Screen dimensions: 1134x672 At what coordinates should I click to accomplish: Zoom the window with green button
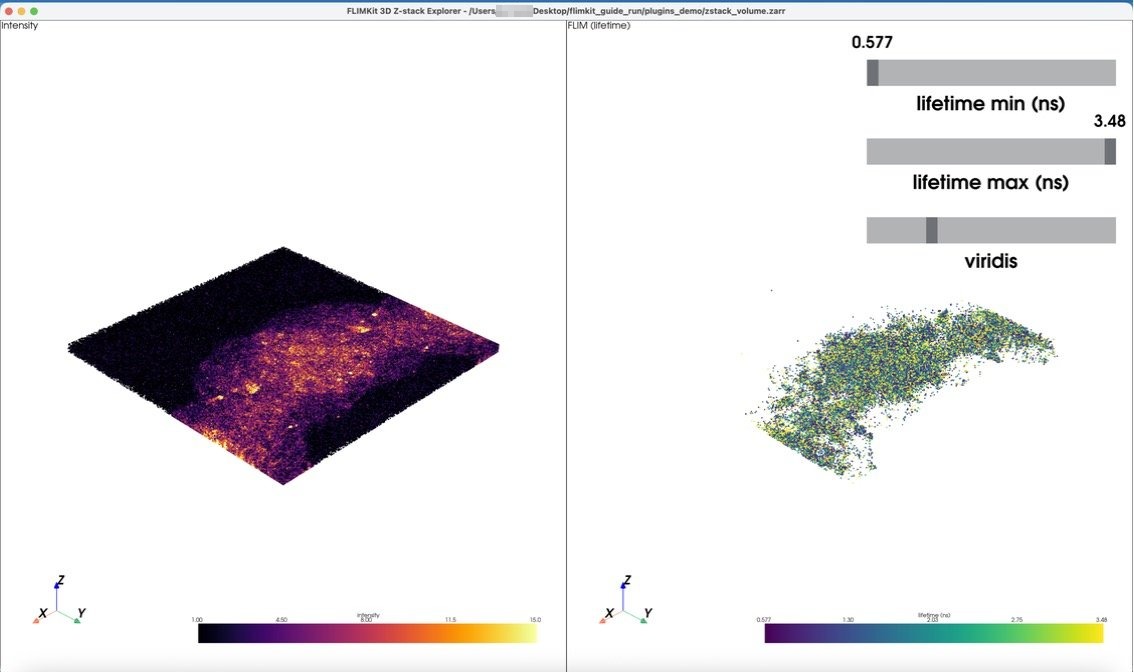point(34,11)
